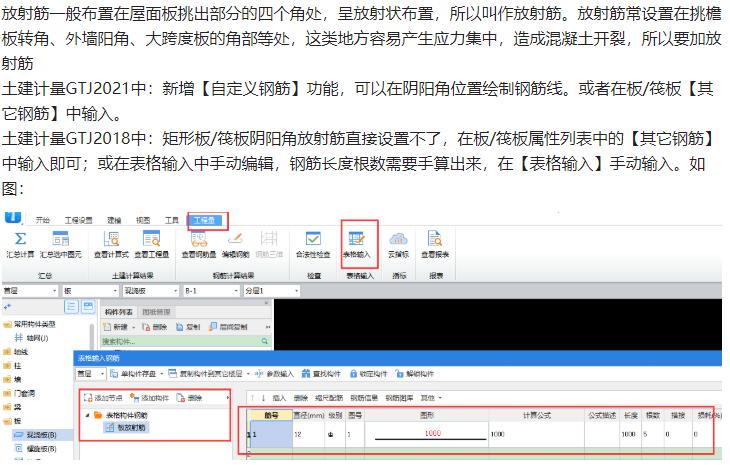
Task: Open 首层 dropdown in table input dialog
Action: click(90, 374)
